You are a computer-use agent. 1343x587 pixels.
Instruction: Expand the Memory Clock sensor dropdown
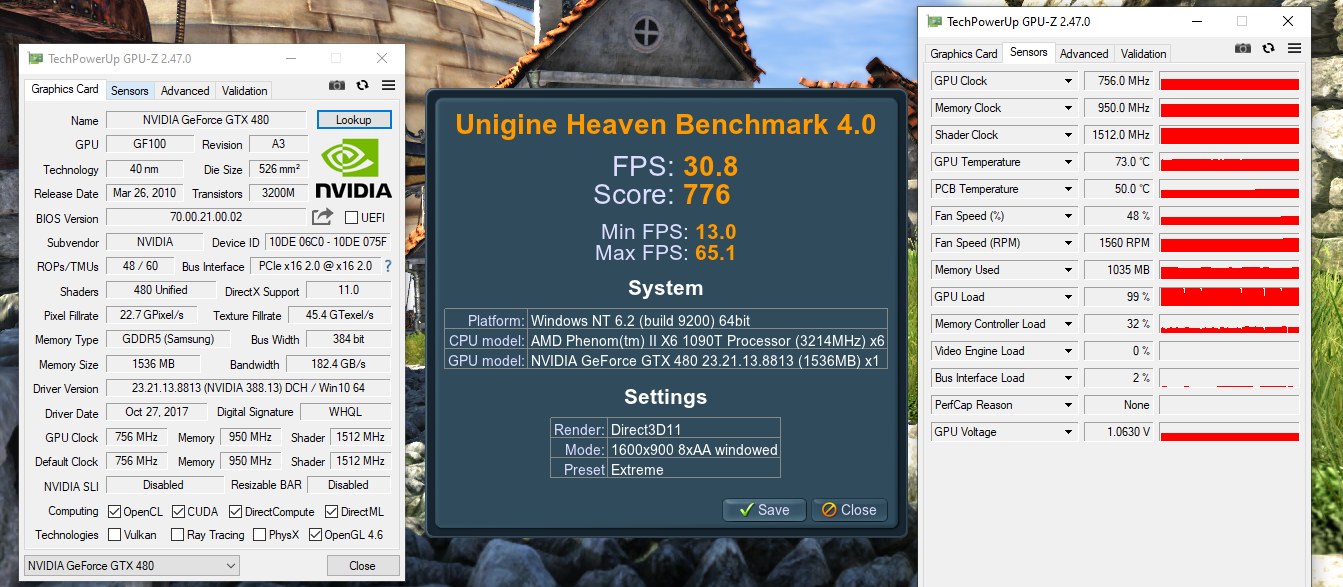(1068, 108)
